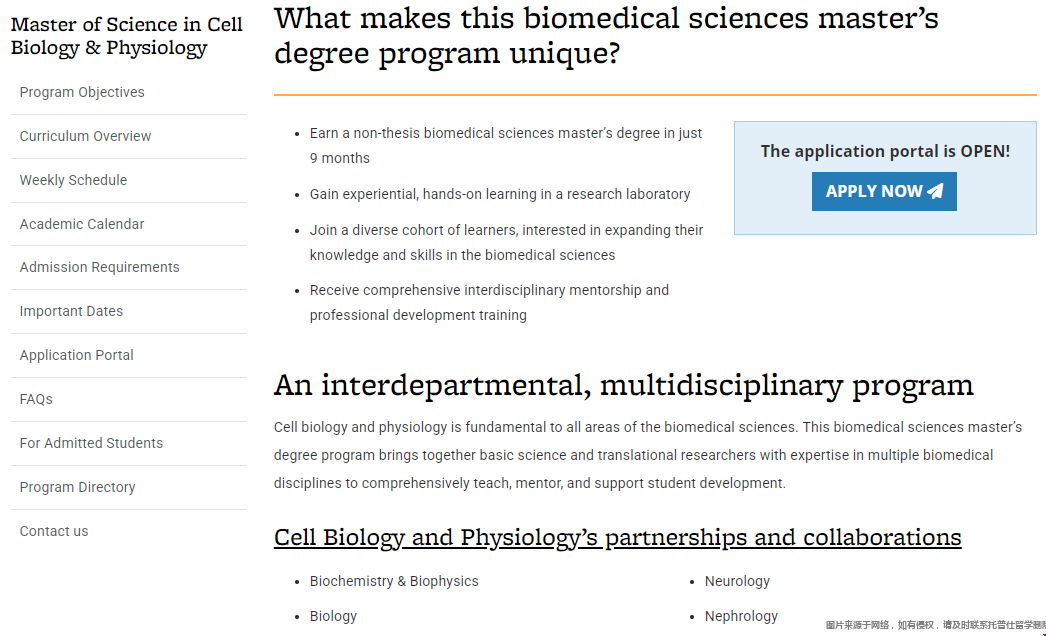Open the Weekly Schedule page

click(73, 180)
